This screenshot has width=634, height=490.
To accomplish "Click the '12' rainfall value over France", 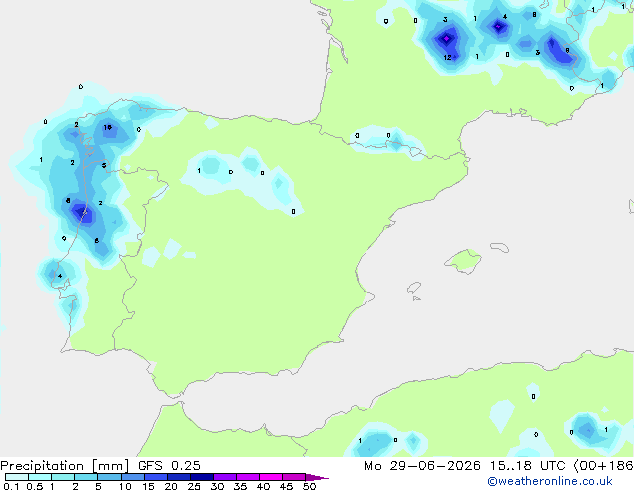I will tap(447, 57).
